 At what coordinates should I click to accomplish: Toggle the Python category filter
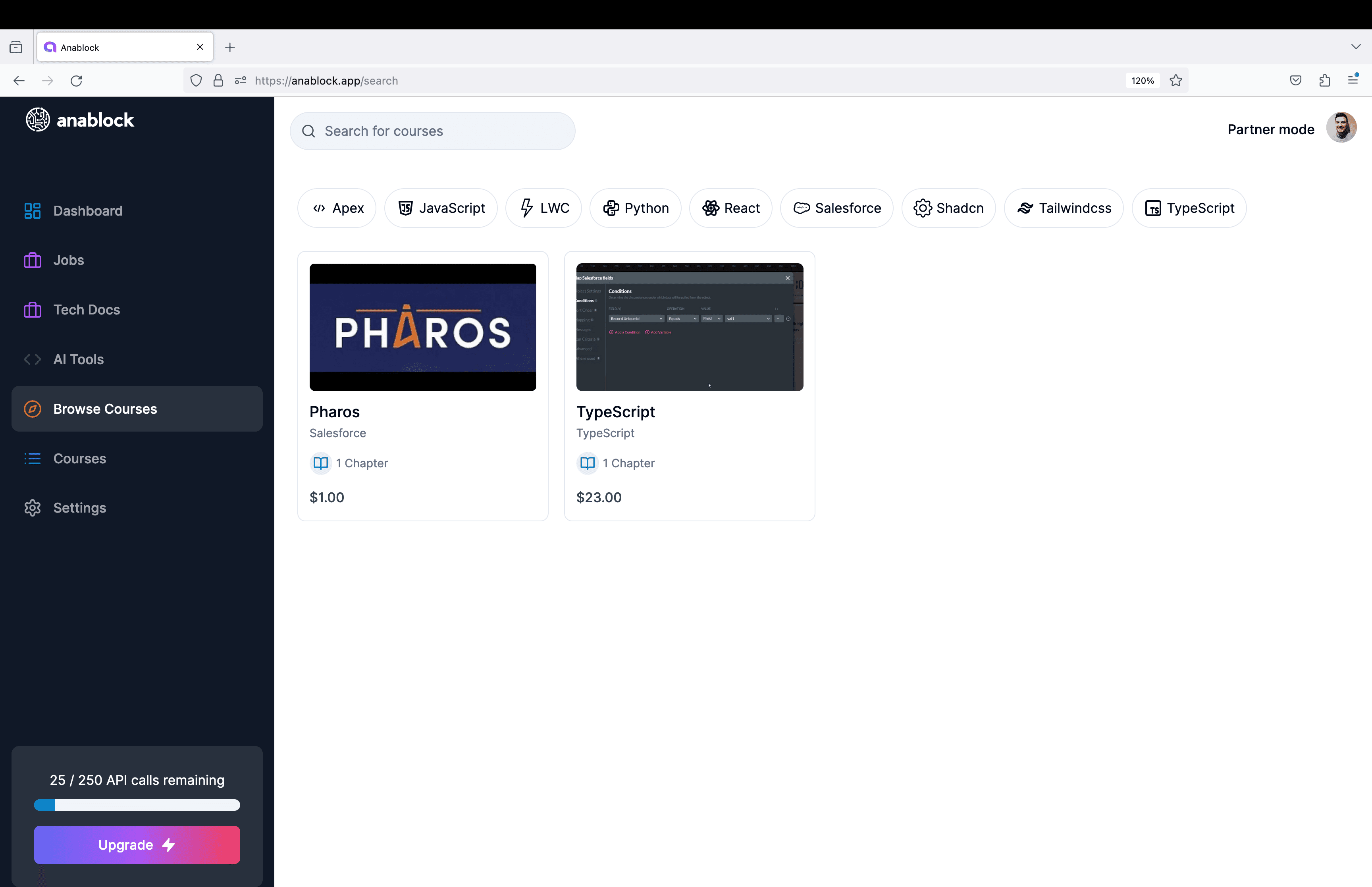(635, 208)
